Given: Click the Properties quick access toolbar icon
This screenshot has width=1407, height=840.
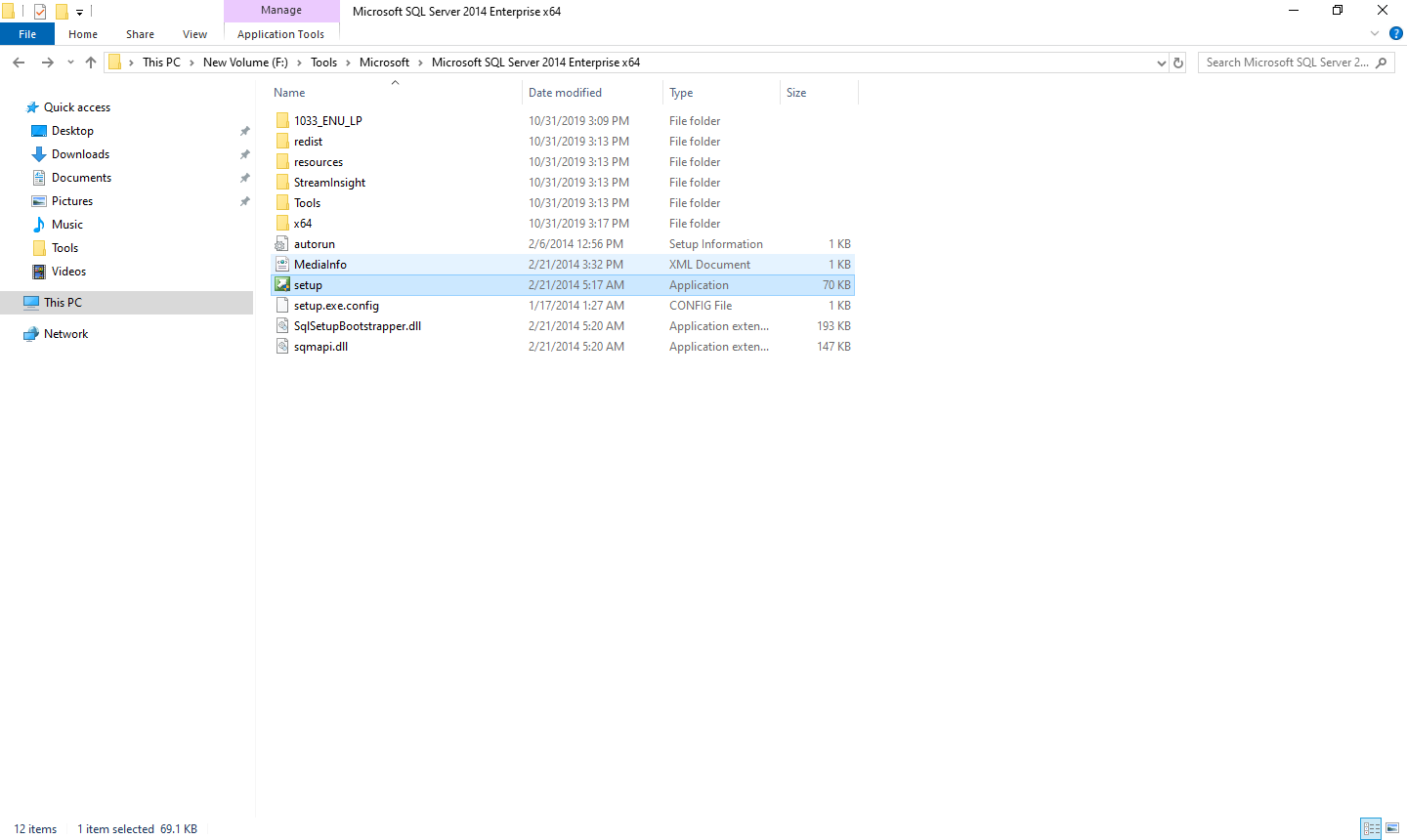Looking at the screenshot, I should pyautogui.click(x=40, y=12).
